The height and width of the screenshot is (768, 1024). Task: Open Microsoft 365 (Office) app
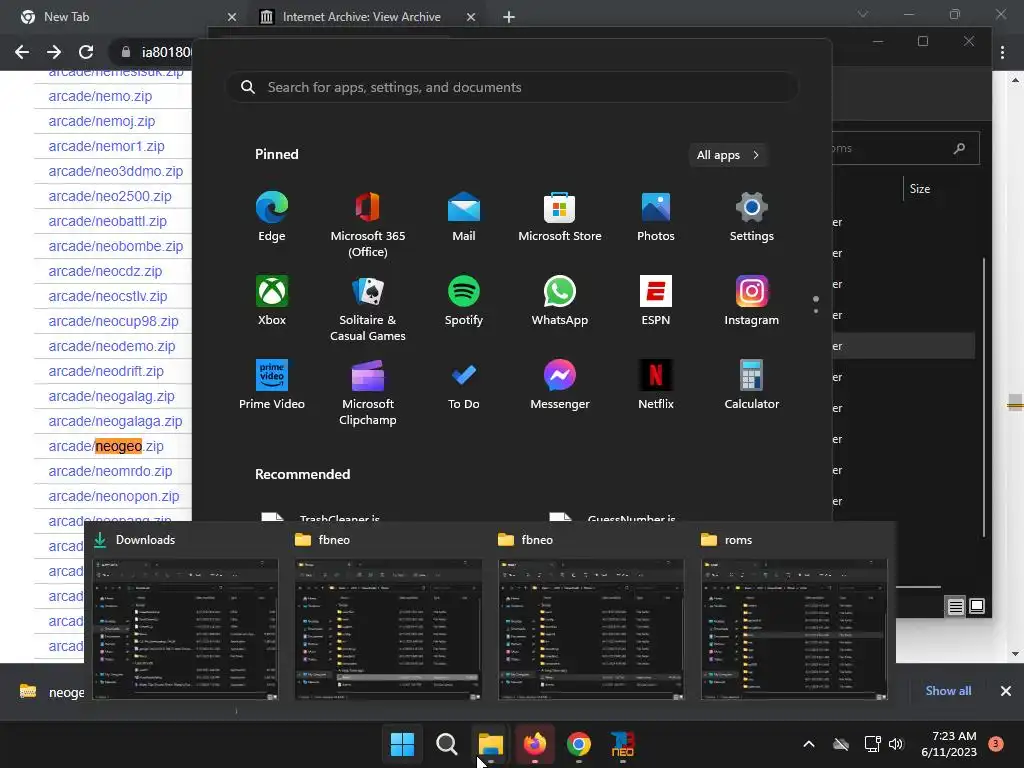point(368,225)
